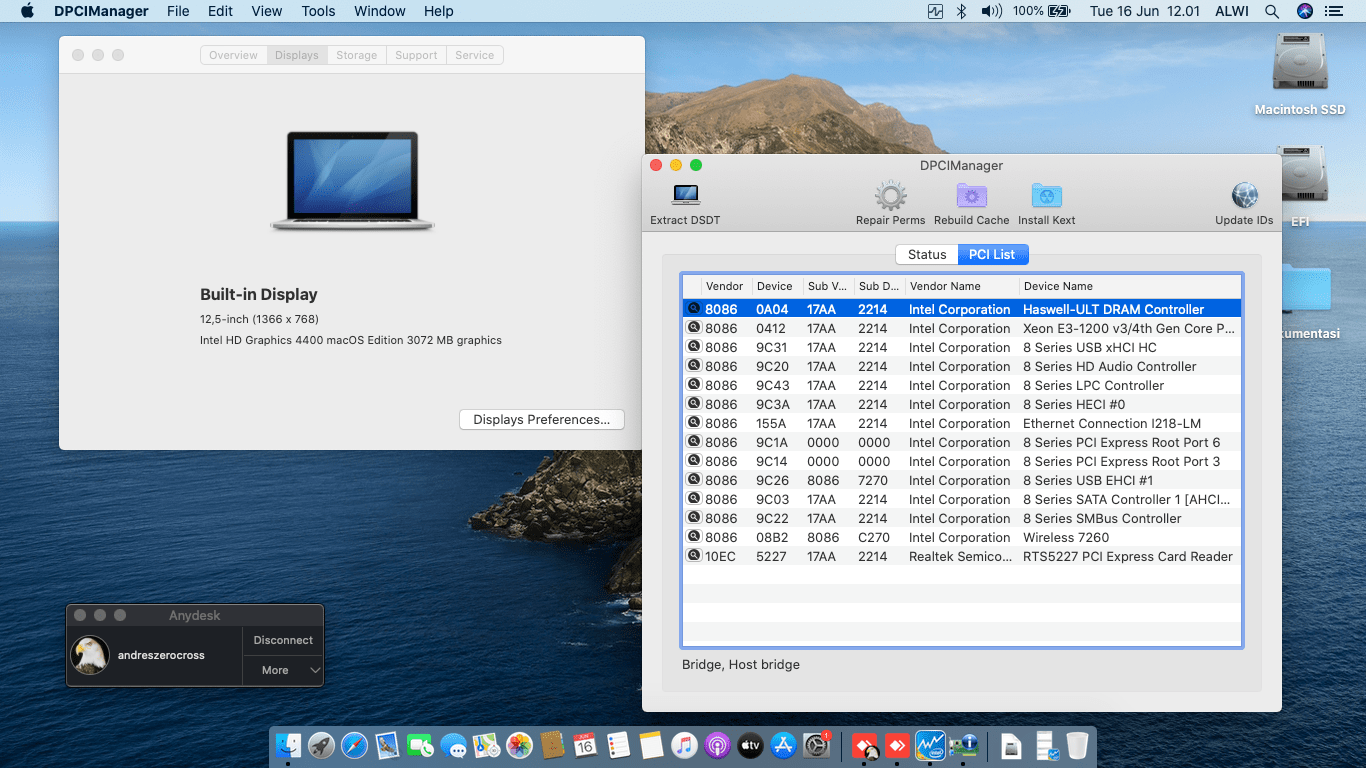Select the PCI List tab
The width and height of the screenshot is (1366, 768).
(x=992, y=255)
